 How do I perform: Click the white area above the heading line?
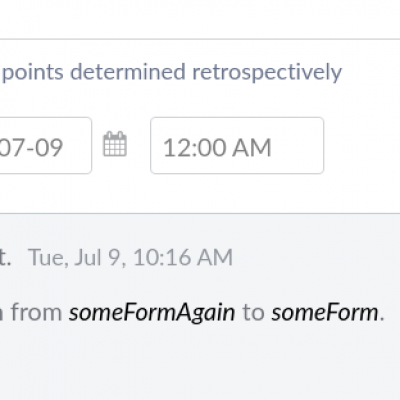point(200,18)
